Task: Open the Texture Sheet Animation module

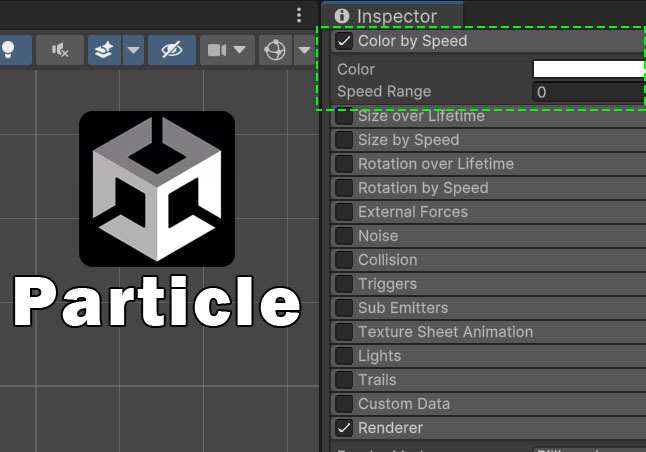Action: [x=445, y=332]
